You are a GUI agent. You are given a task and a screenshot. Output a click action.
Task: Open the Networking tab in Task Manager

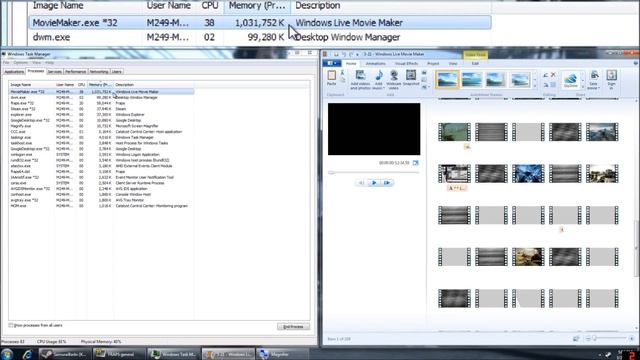pyautogui.click(x=99, y=71)
